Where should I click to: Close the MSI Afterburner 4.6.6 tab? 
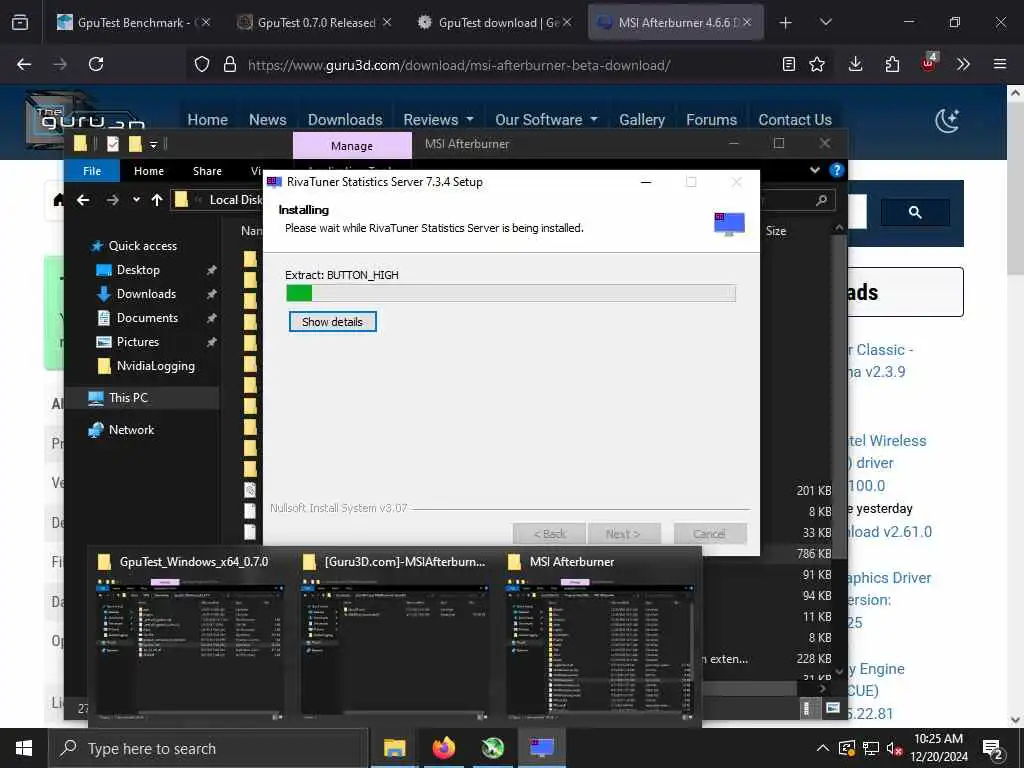747,23
